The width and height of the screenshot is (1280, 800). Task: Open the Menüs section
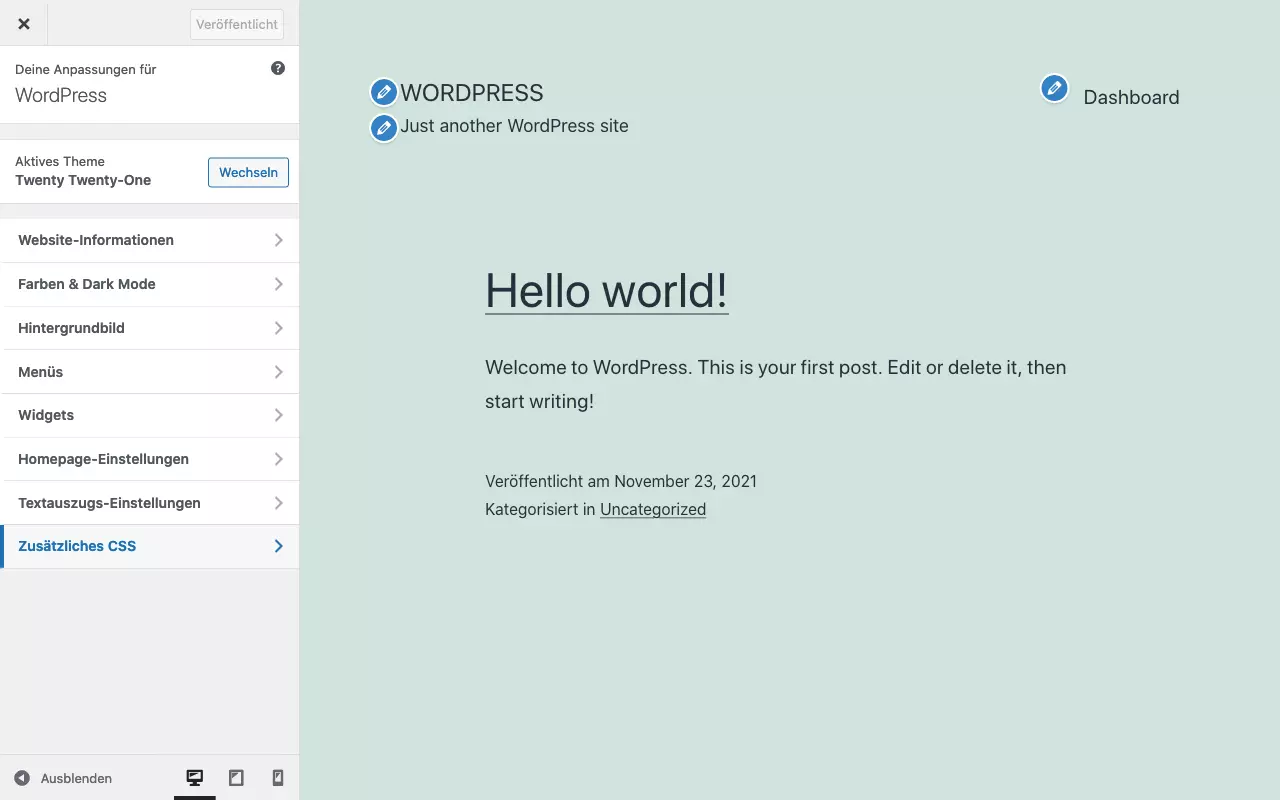(x=150, y=372)
